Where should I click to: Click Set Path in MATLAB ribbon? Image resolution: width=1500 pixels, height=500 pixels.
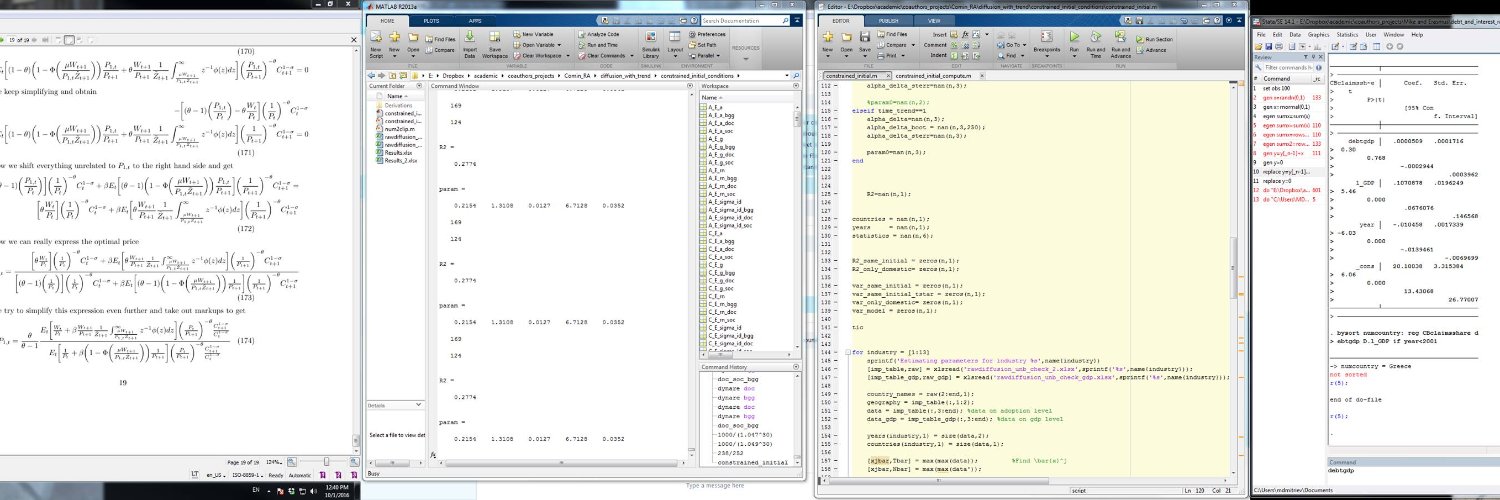point(702,44)
